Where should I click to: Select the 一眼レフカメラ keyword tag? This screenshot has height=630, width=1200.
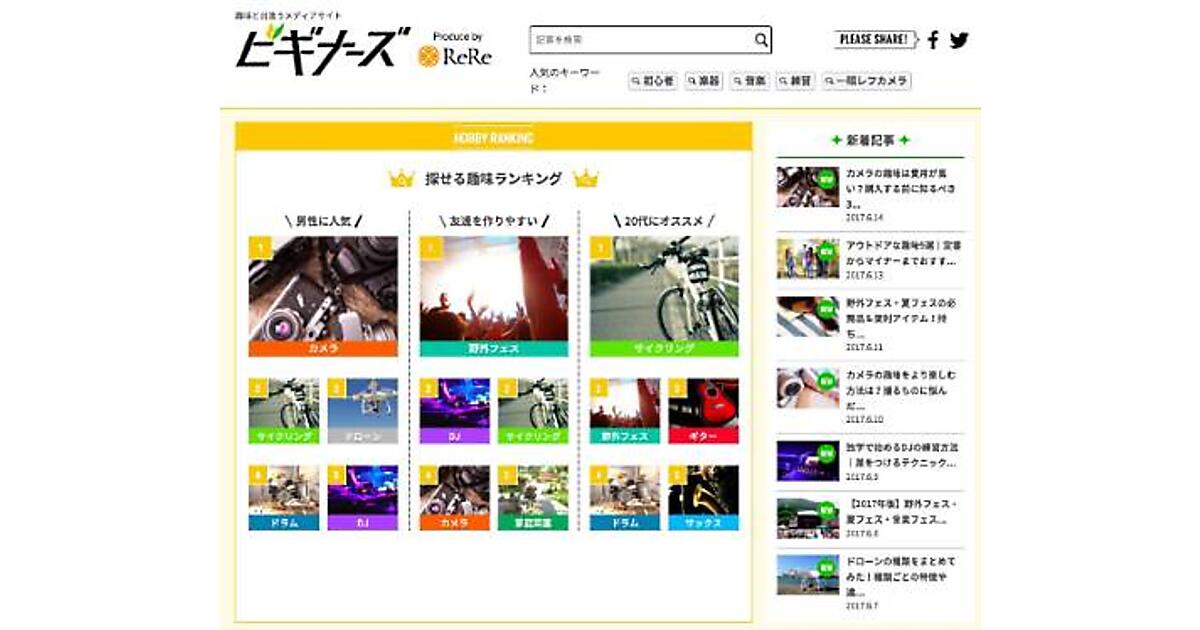pyautogui.click(x=866, y=80)
